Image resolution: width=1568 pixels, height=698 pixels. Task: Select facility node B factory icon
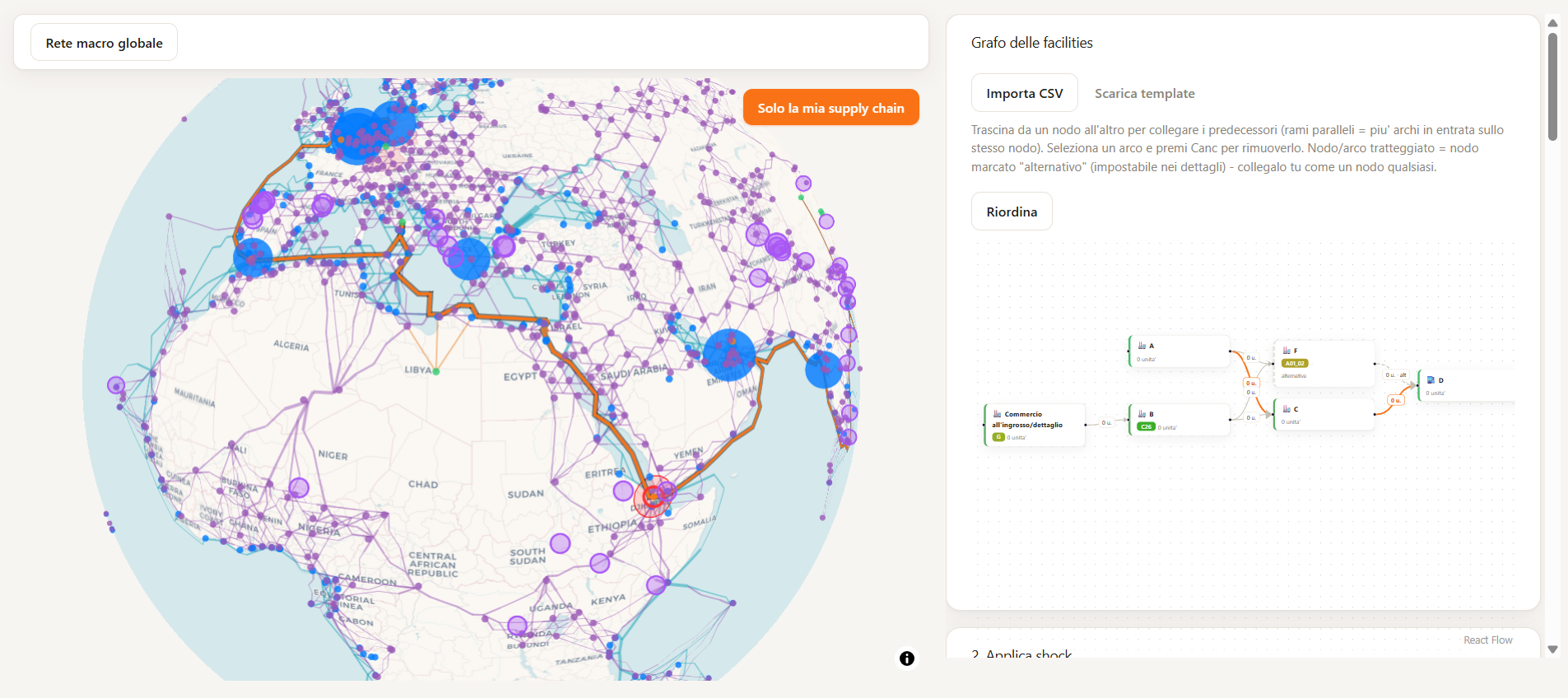[x=1142, y=414]
